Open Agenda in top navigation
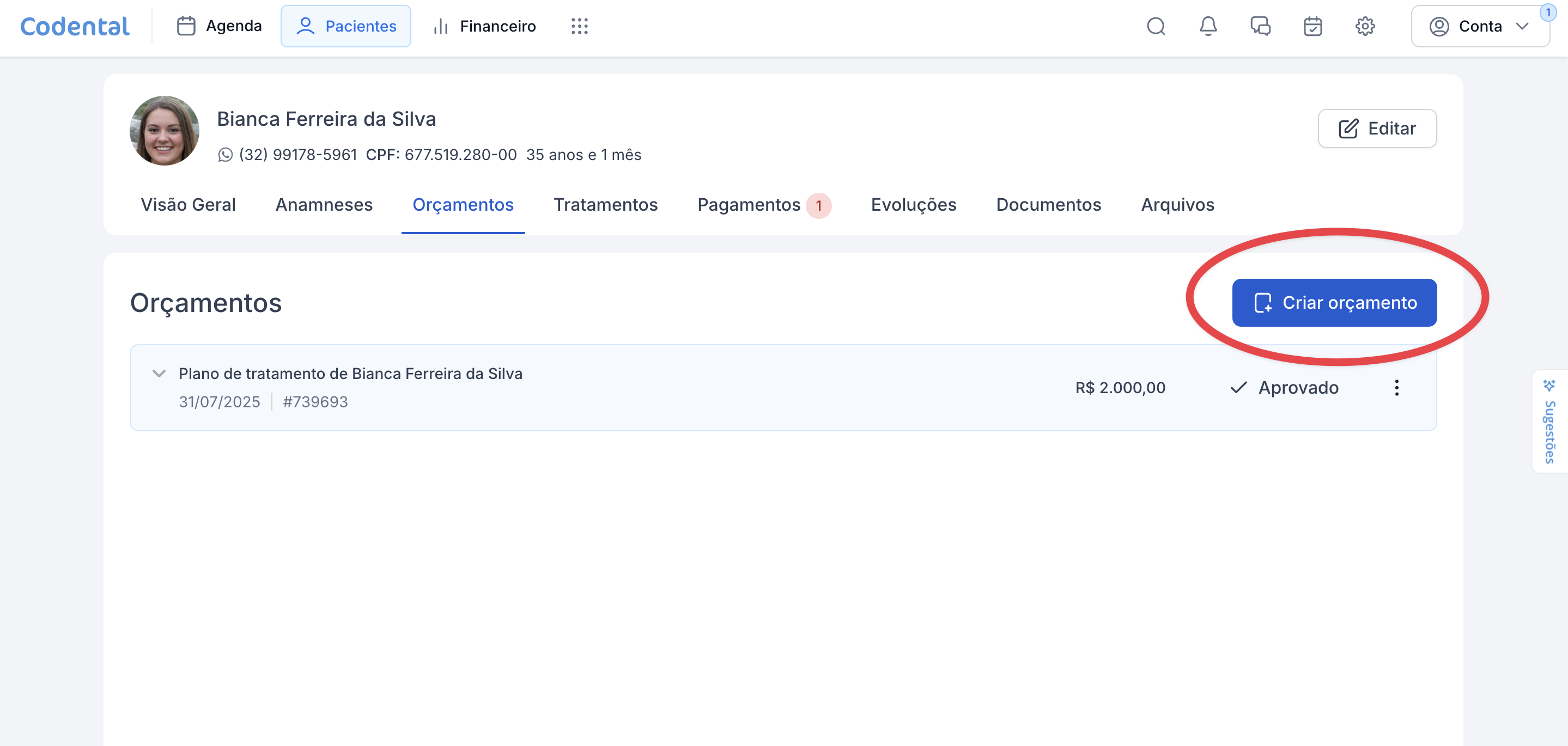Viewport: 1568px width, 746px height. tap(219, 26)
